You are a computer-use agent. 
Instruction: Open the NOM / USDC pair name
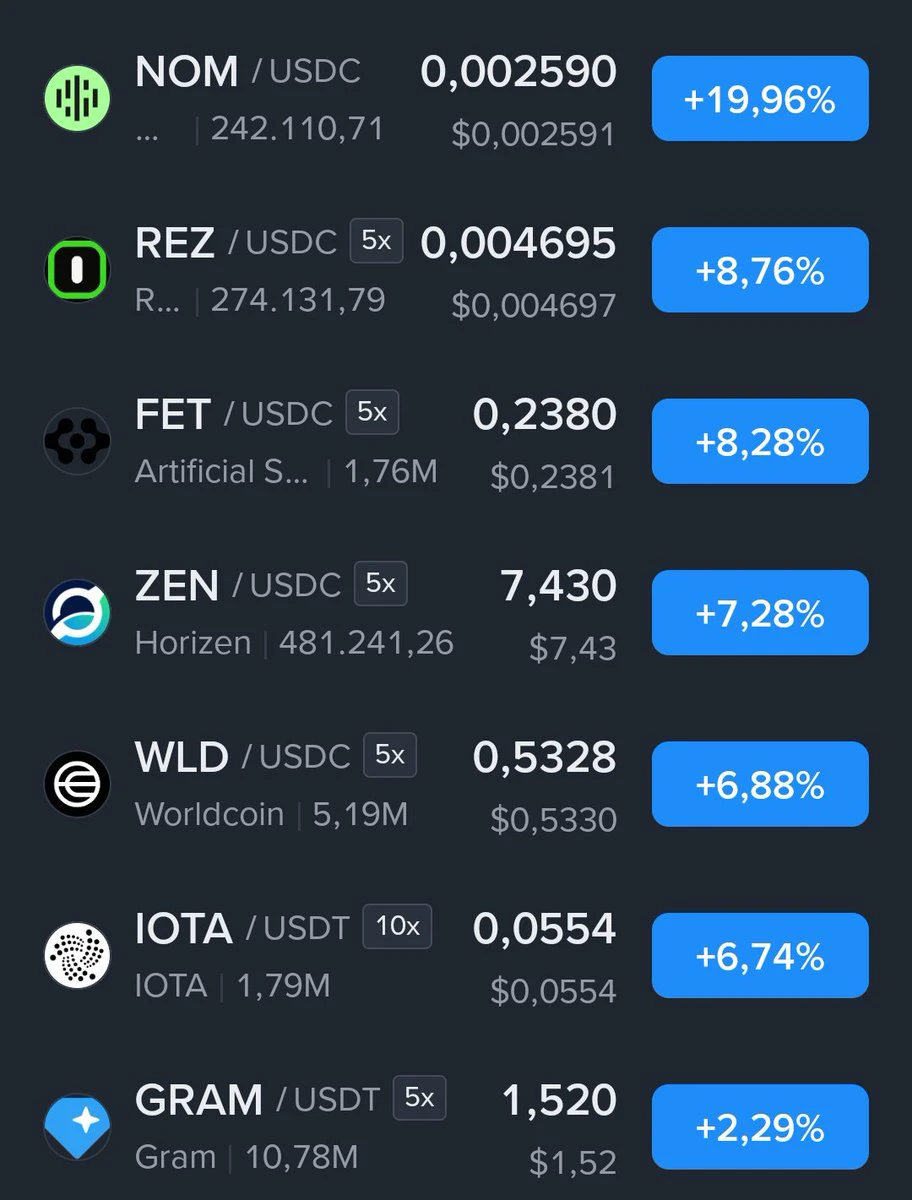pyautogui.click(x=248, y=71)
